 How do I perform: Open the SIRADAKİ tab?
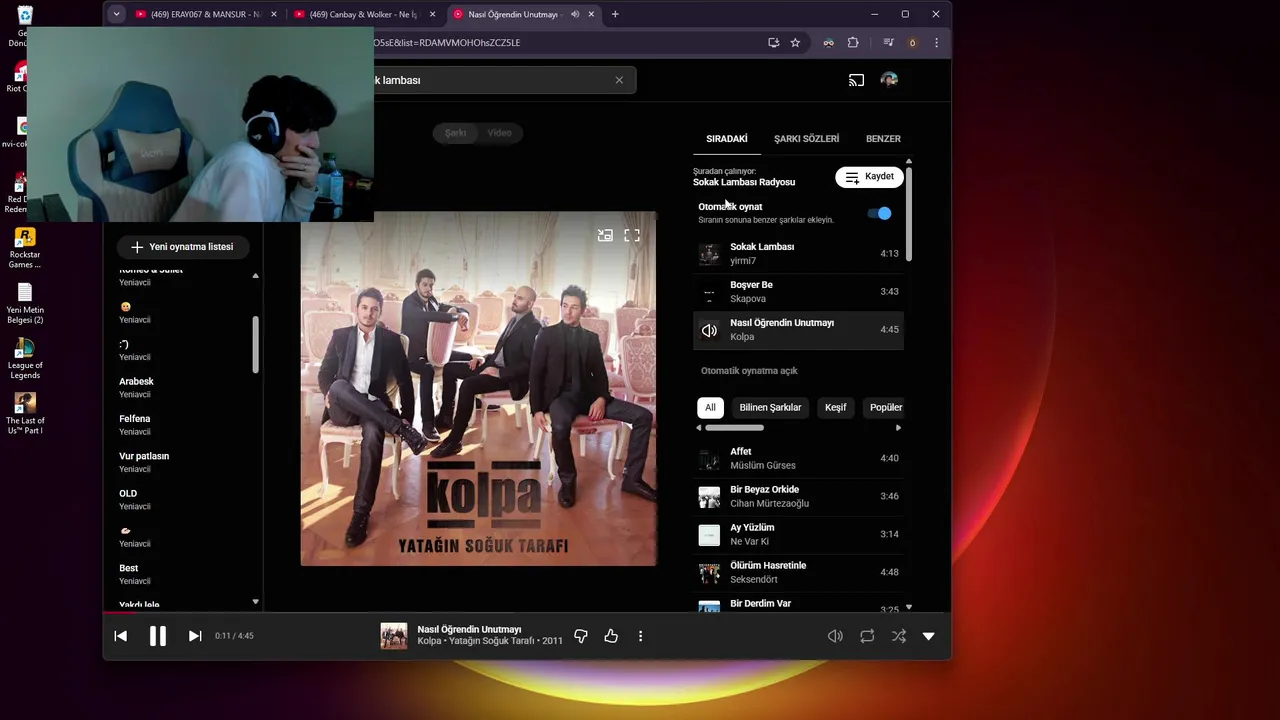click(x=727, y=139)
